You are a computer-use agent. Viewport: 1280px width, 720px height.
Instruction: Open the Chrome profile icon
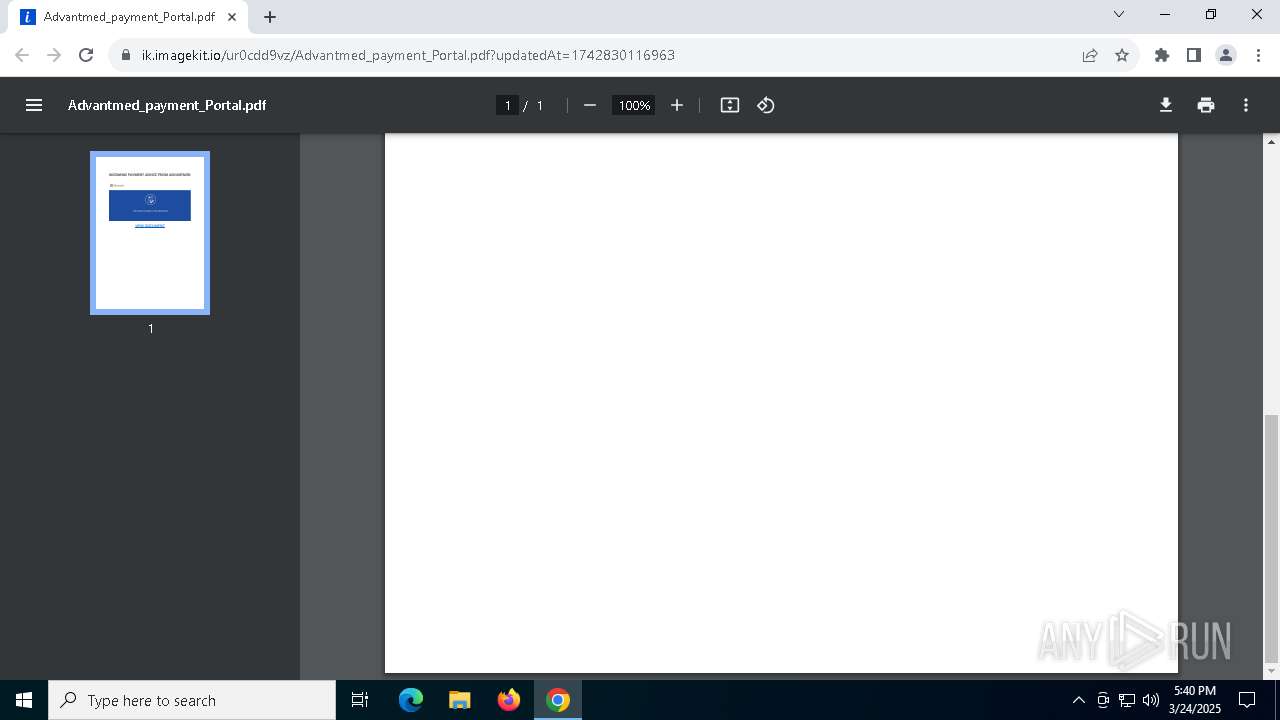click(x=1226, y=55)
